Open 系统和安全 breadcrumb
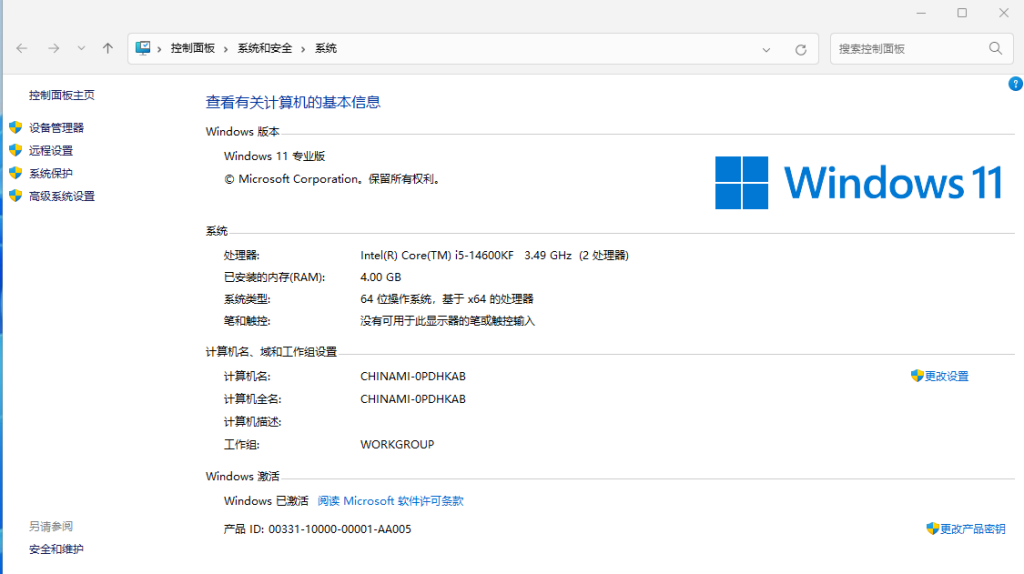This screenshot has width=1024, height=574. click(264, 48)
